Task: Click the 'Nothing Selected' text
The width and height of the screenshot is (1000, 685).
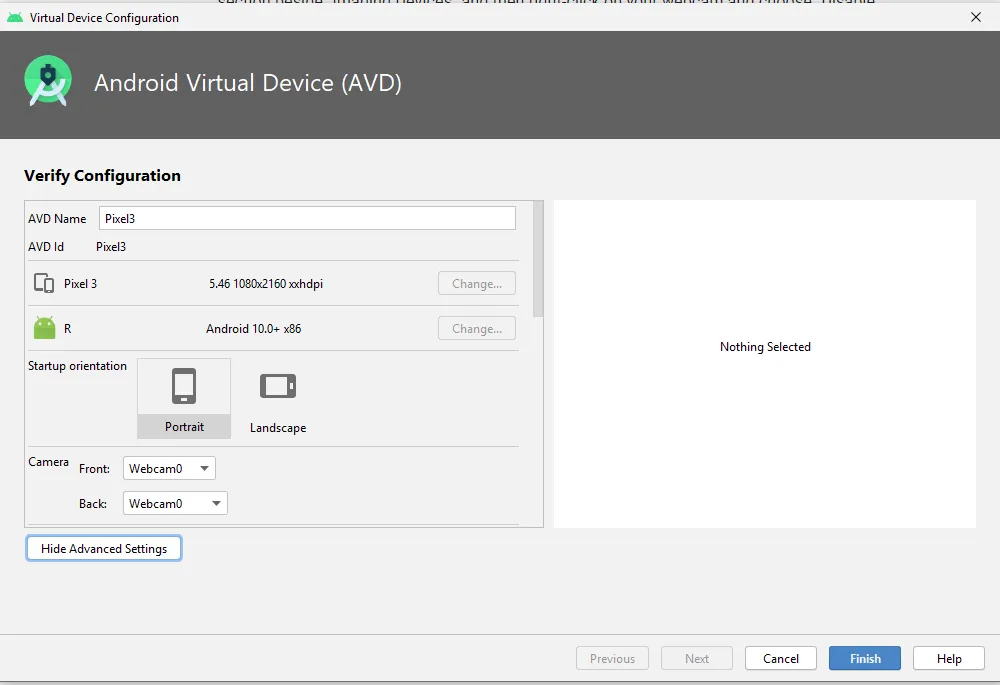Action: 765,346
